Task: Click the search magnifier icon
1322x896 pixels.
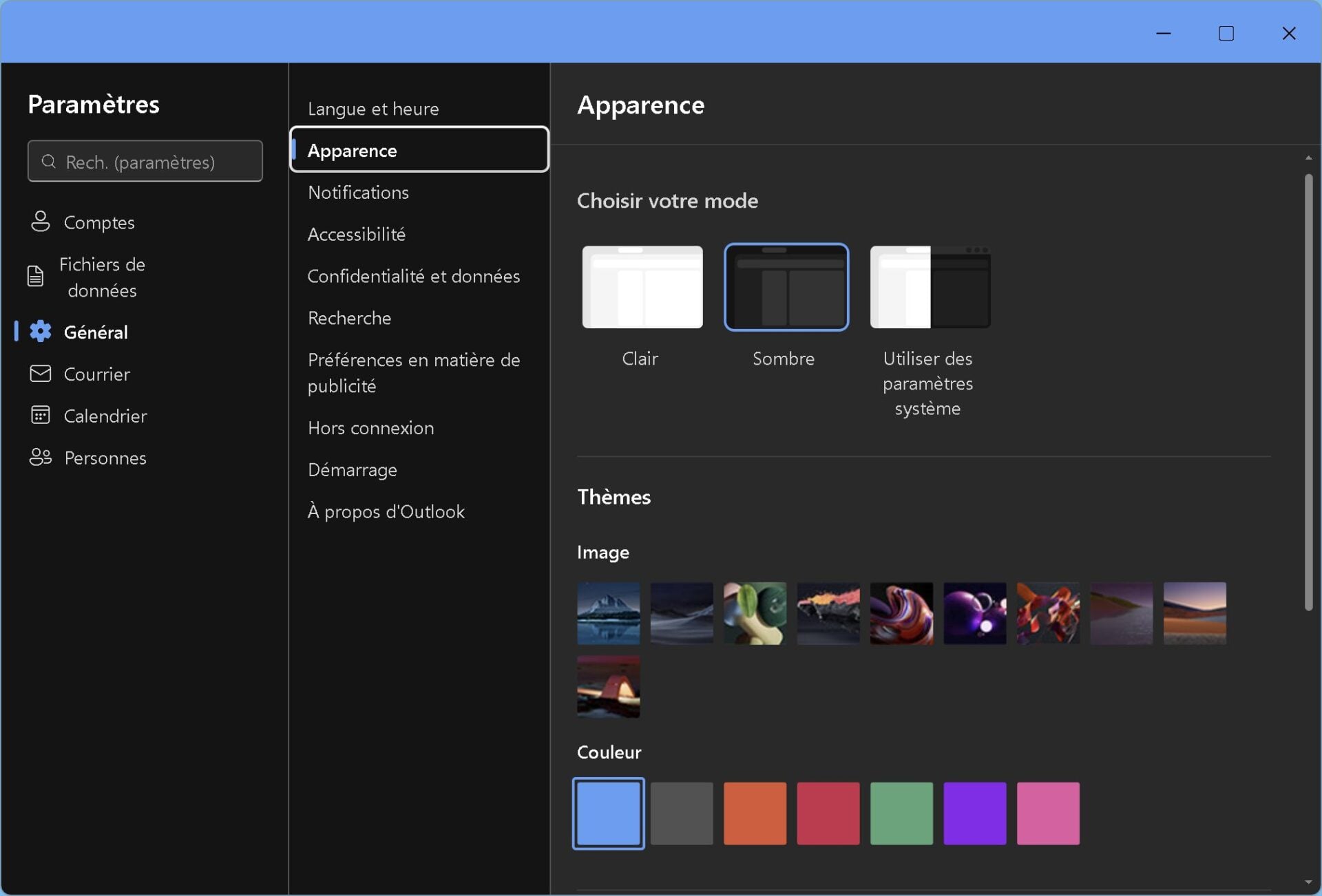Action: (48, 161)
